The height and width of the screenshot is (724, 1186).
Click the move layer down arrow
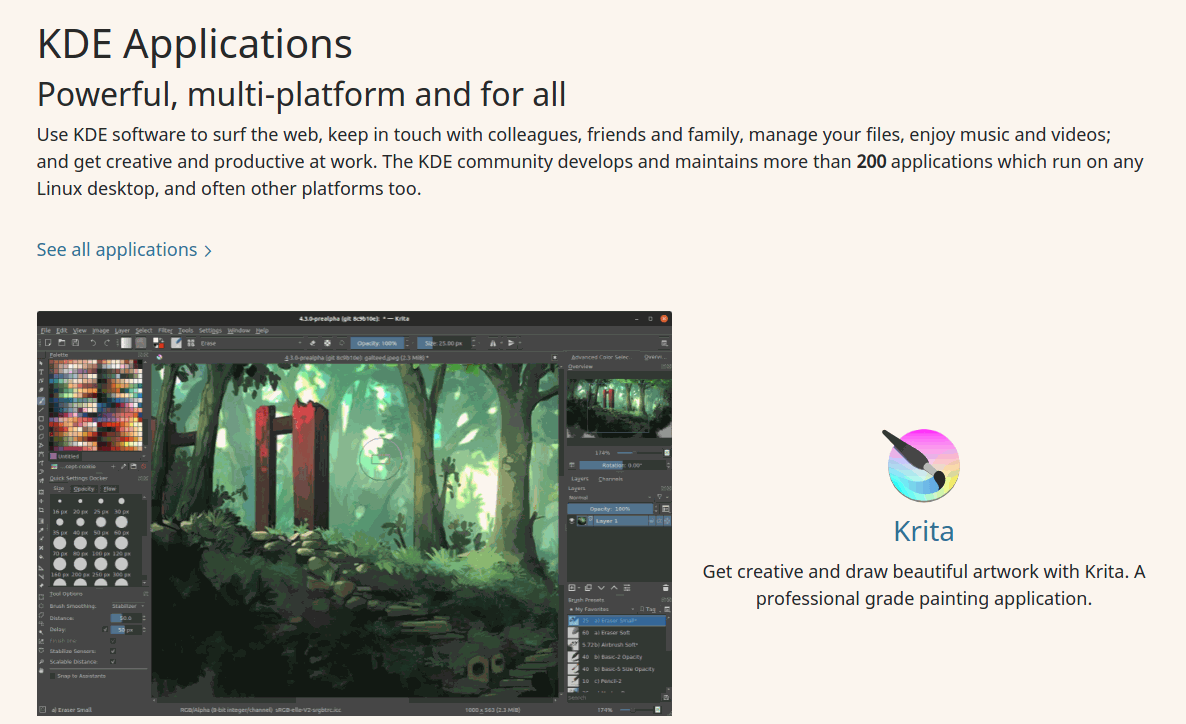(x=601, y=588)
